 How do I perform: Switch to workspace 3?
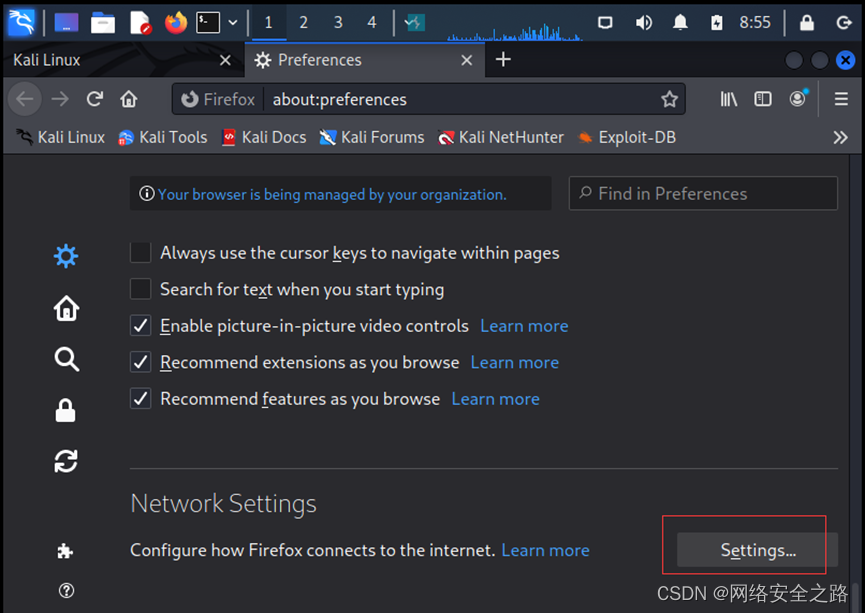click(x=338, y=23)
